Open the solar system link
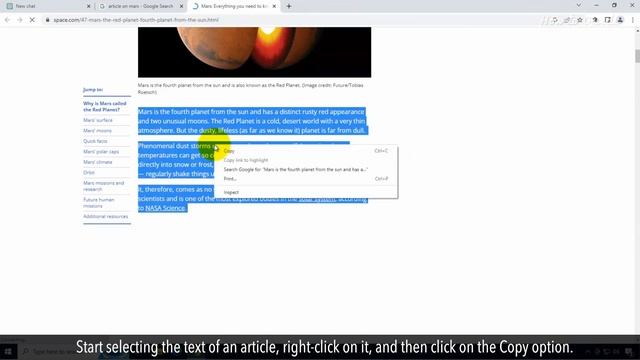 pos(317,199)
